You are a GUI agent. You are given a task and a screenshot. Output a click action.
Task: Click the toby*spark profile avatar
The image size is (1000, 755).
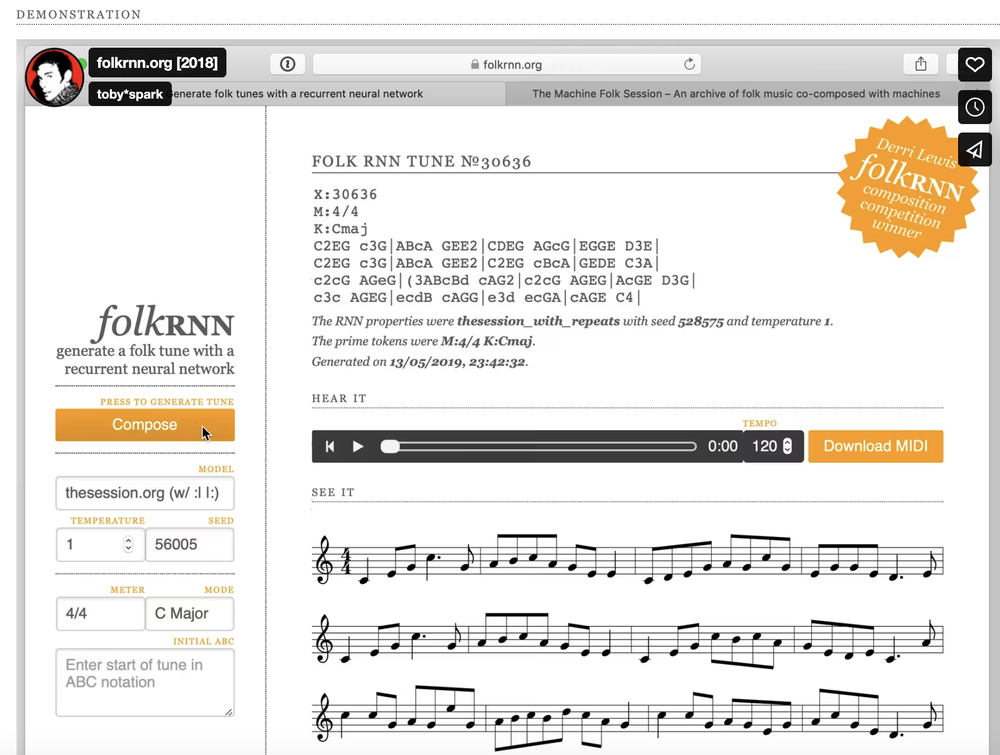(54, 77)
